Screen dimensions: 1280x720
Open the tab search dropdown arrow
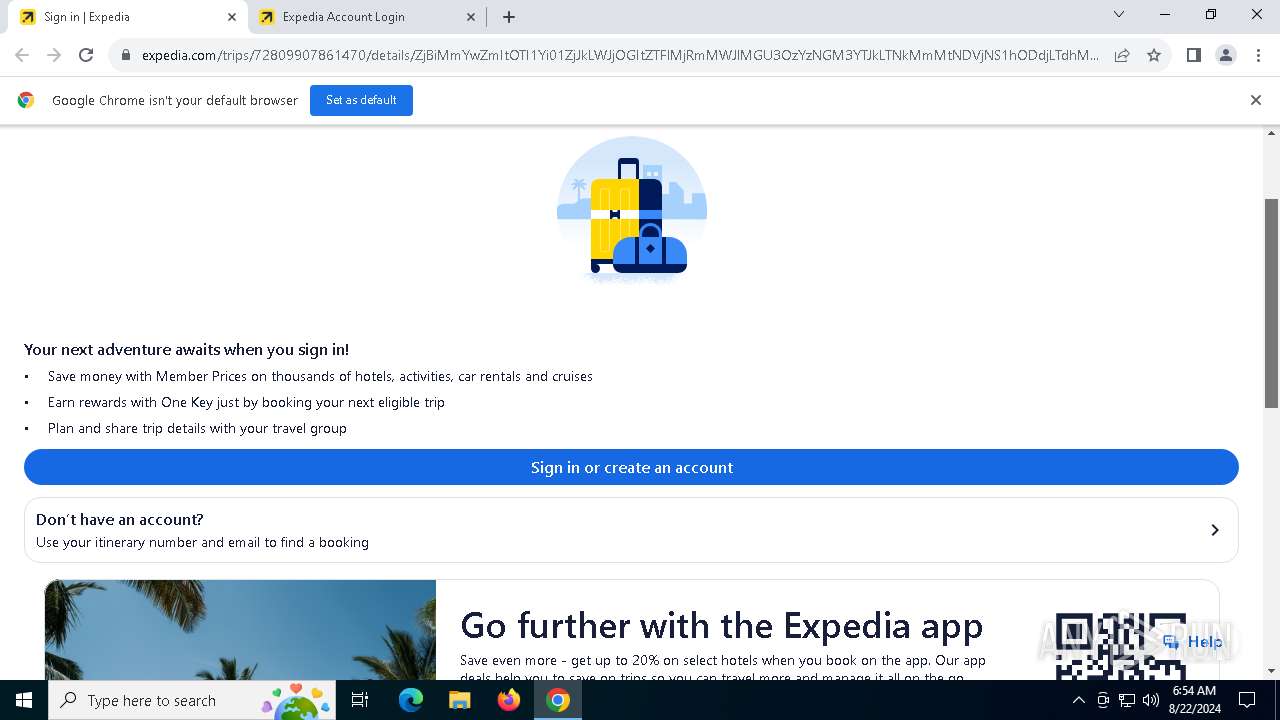click(1119, 15)
